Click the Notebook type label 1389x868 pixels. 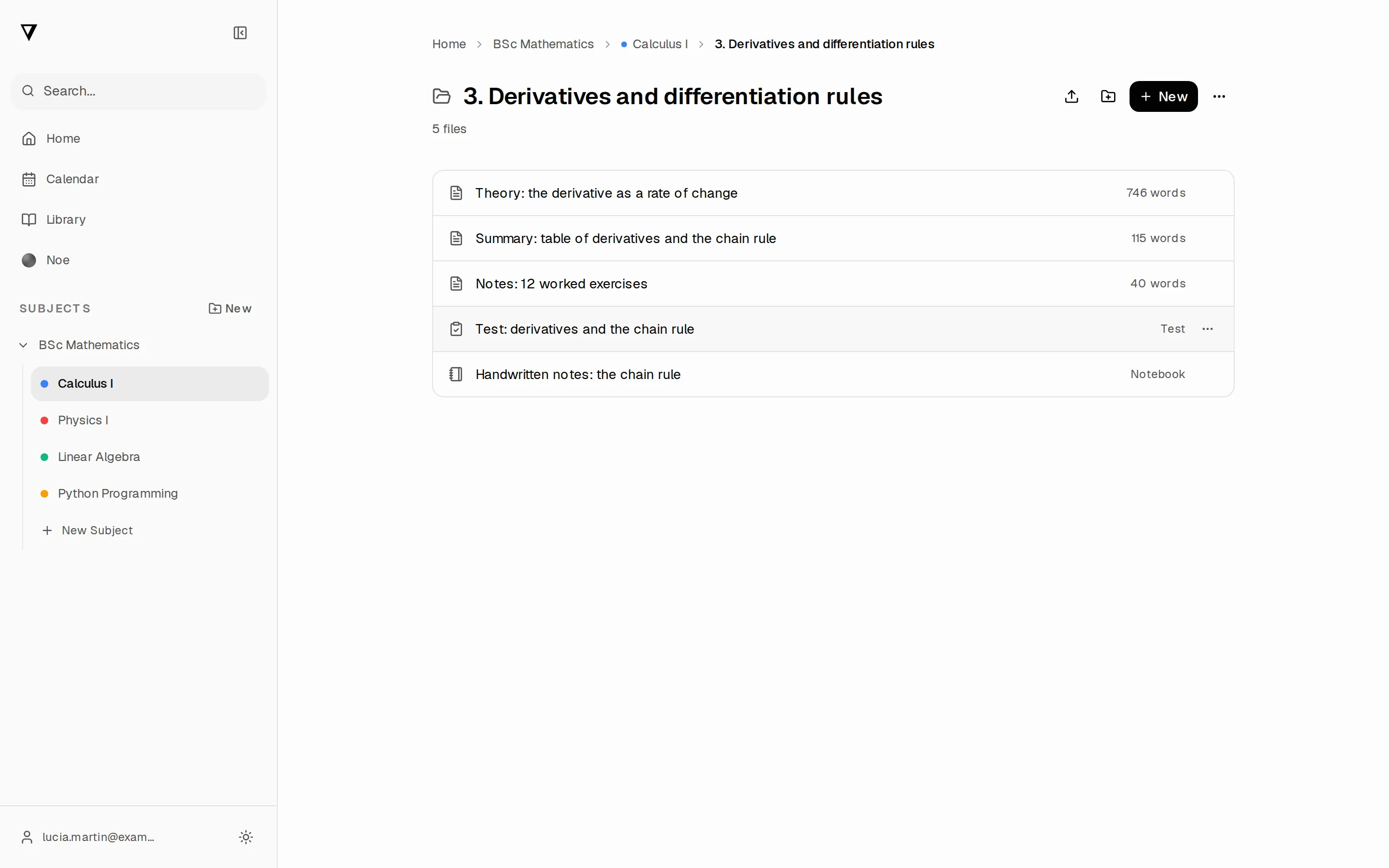coord(1157,374)
